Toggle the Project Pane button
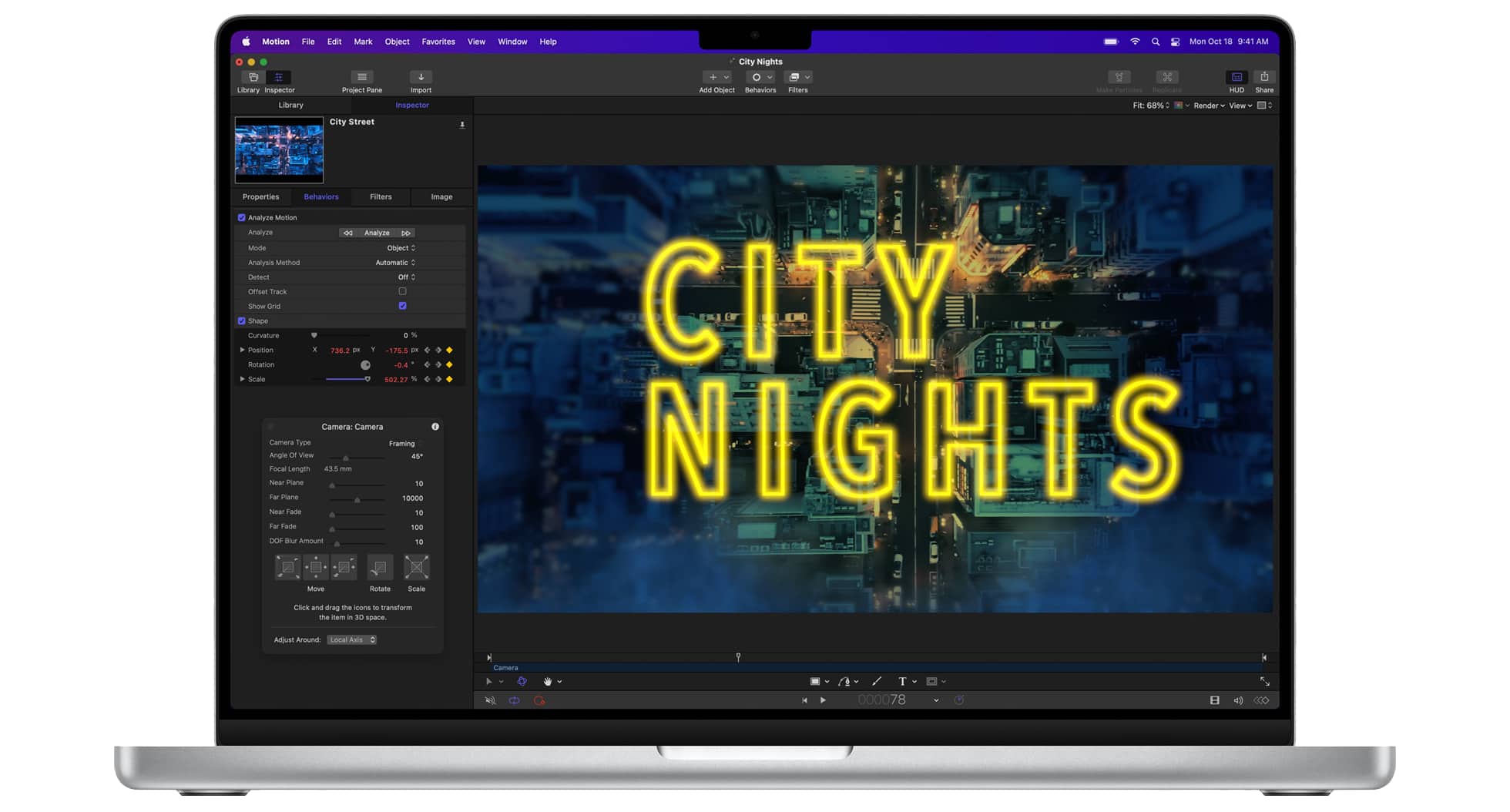 tap(361, 77)
